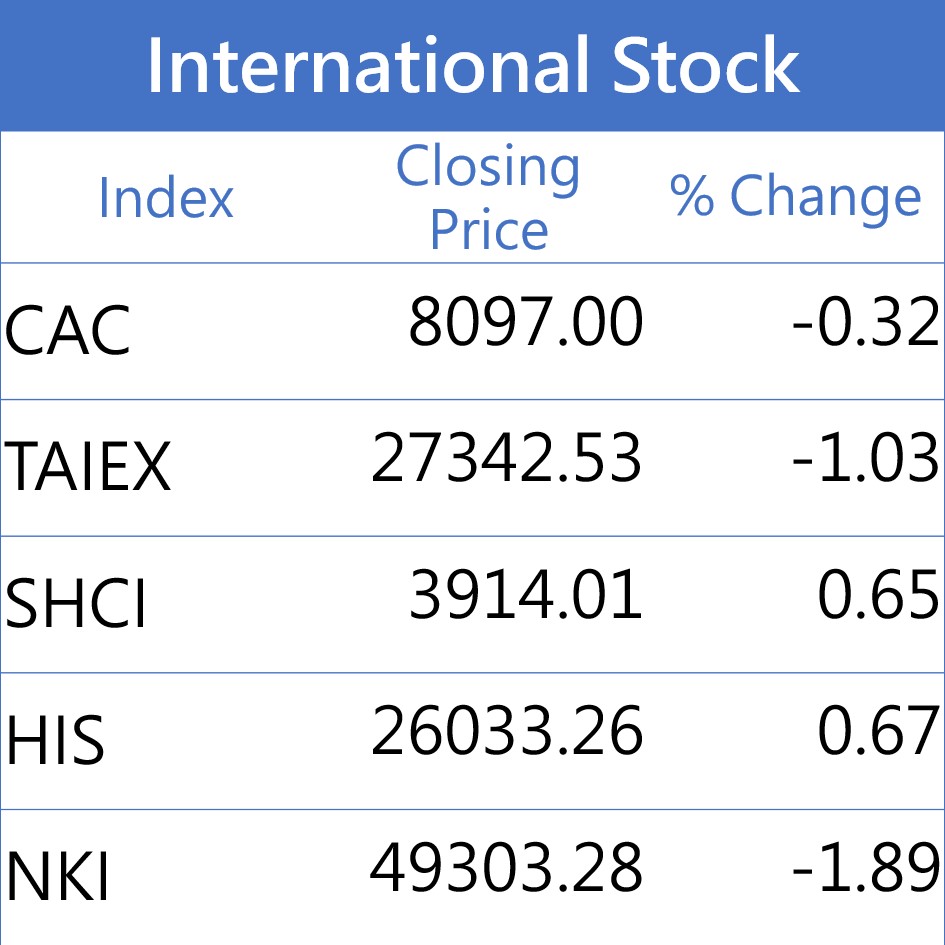Click CAC percent change -0.32
Image resolution: width=945 pixels, height=945 pixels.
pos(865,324)
